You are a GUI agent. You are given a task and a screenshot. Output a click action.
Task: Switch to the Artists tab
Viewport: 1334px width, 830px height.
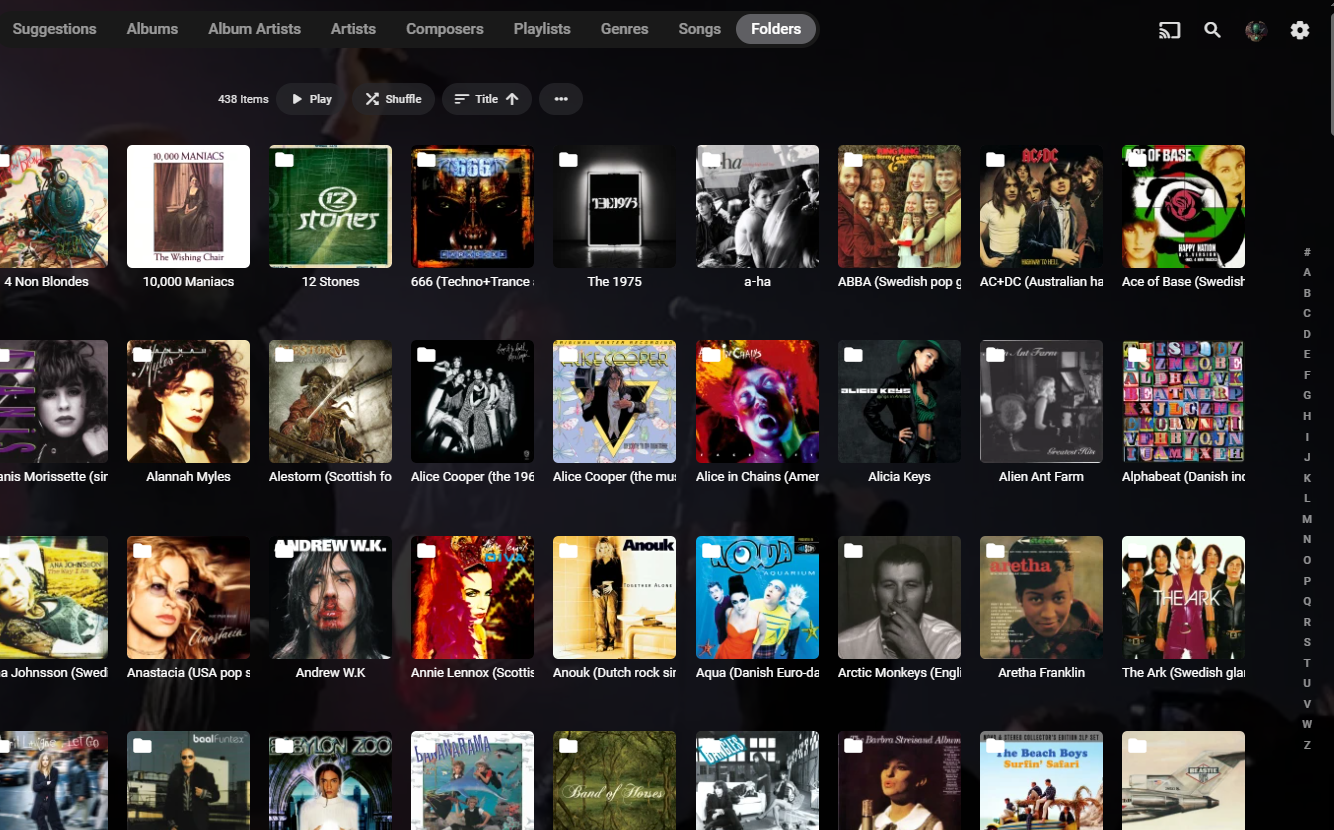353,29
